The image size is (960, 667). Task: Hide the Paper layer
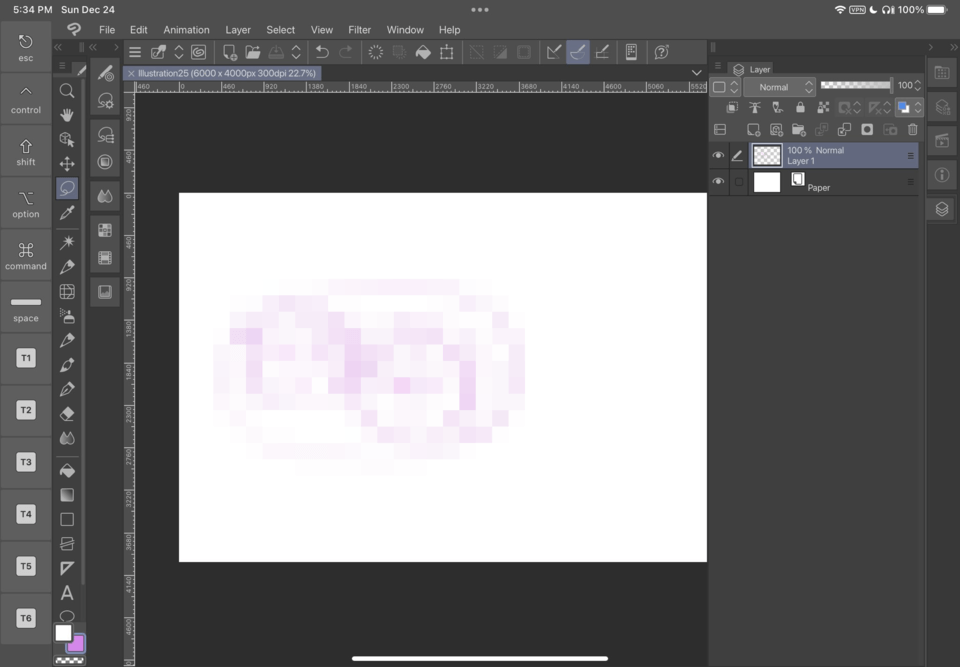pyautogui.click(x=719, y=180)
